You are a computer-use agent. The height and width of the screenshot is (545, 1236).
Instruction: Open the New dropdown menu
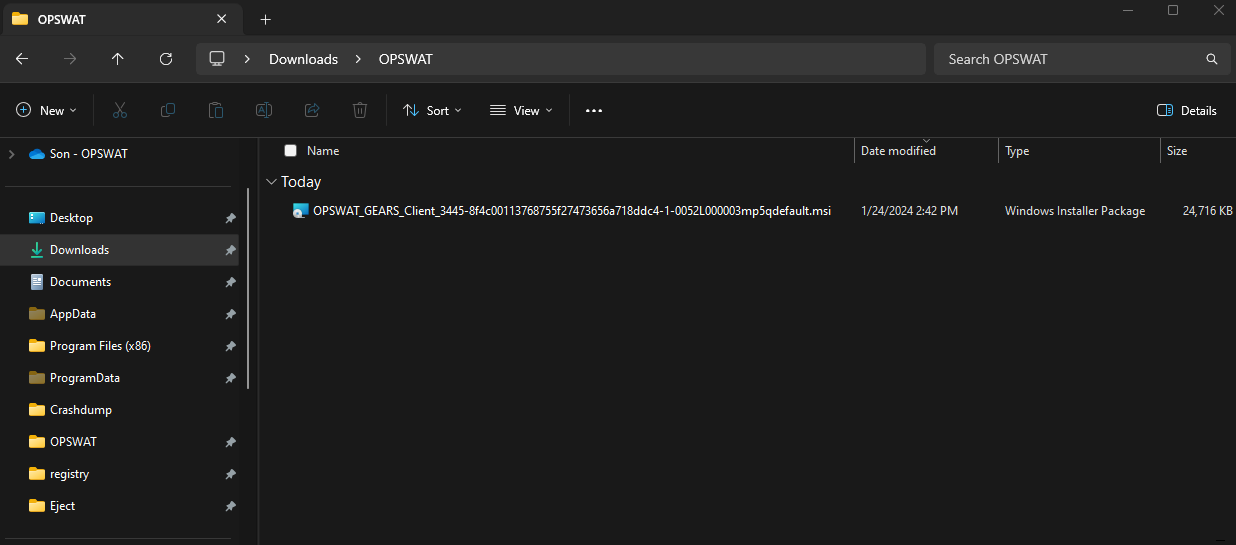point(47,110)
